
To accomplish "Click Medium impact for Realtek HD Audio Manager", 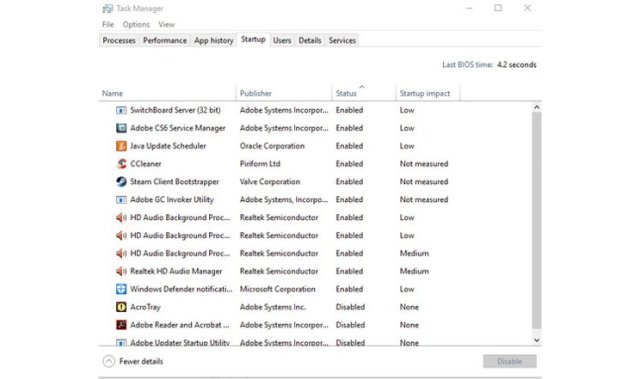I will click(414, 271).
